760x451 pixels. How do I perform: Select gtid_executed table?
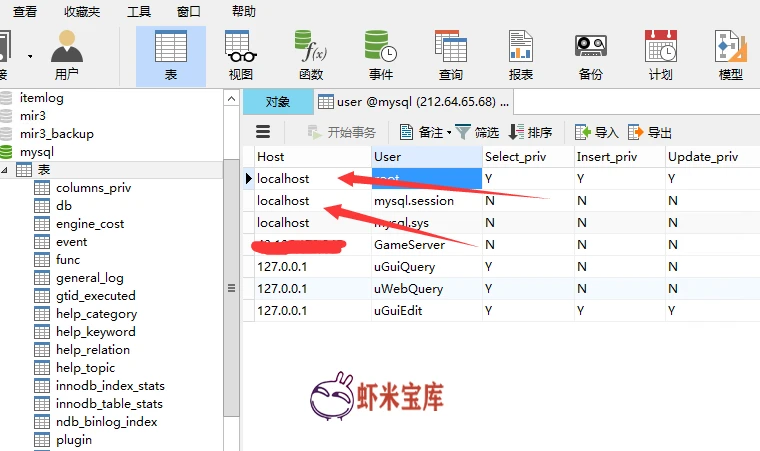coord(95,295)
